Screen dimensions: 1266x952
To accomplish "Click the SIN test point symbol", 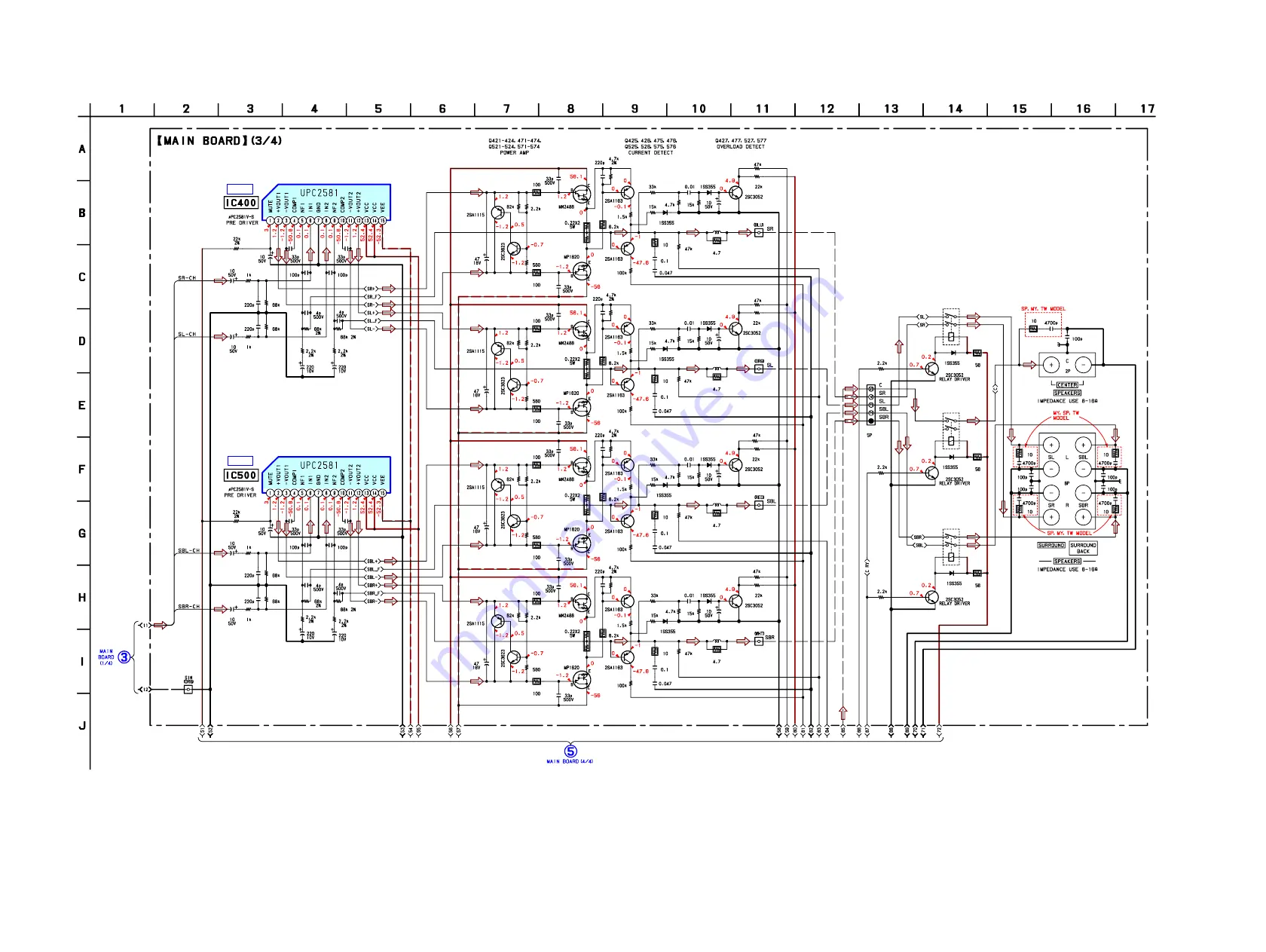I will [188, 689].
